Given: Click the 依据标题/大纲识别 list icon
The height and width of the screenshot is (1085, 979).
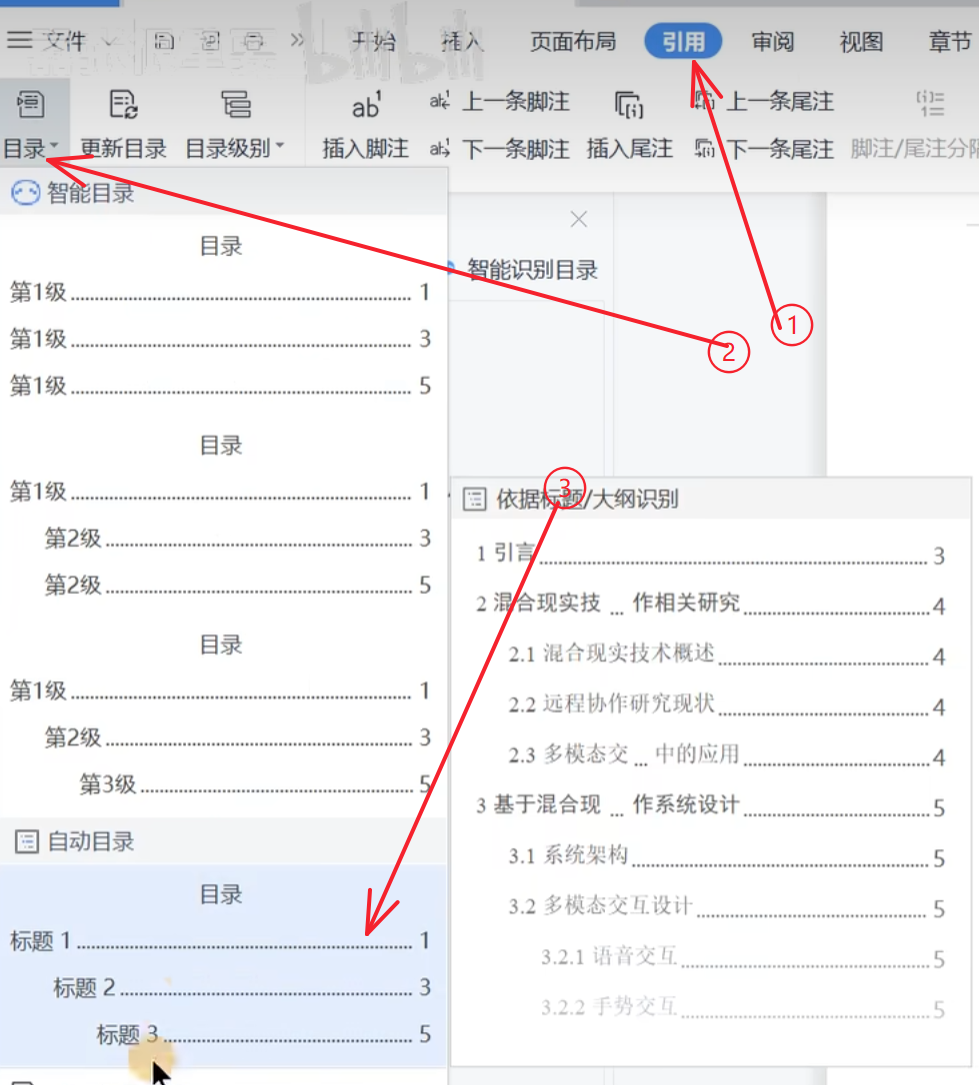Looking at the screenshot, I should point(475,499).
